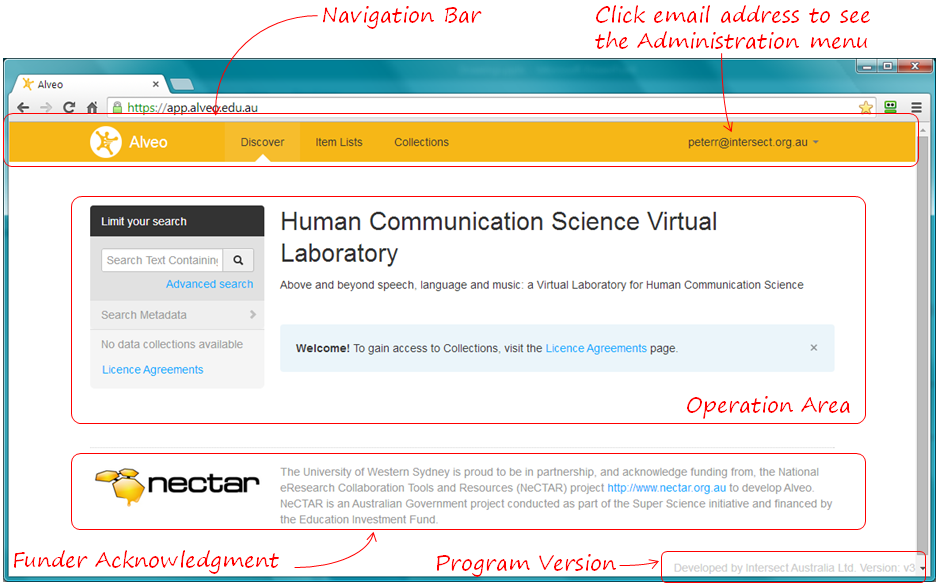Open the Advanced search link
Image resolution: width=939 pixels, height=586 pixels.
210,284
